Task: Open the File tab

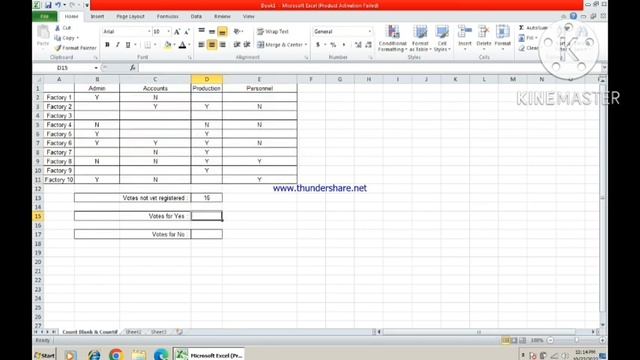Action: point(44,16)
